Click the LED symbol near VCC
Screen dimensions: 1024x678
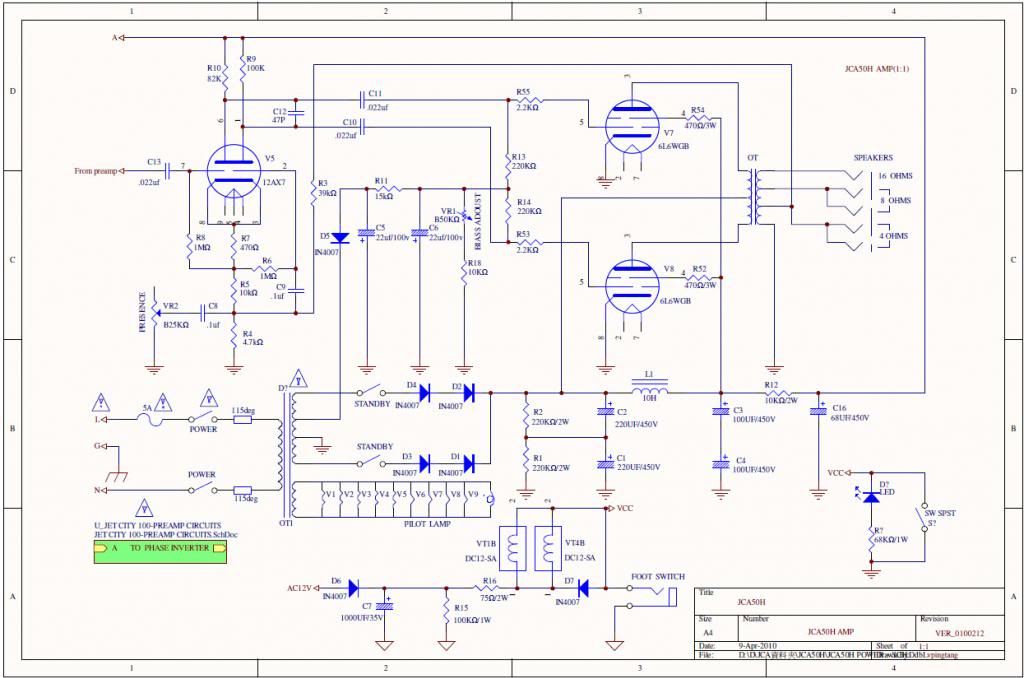point(871,496)
